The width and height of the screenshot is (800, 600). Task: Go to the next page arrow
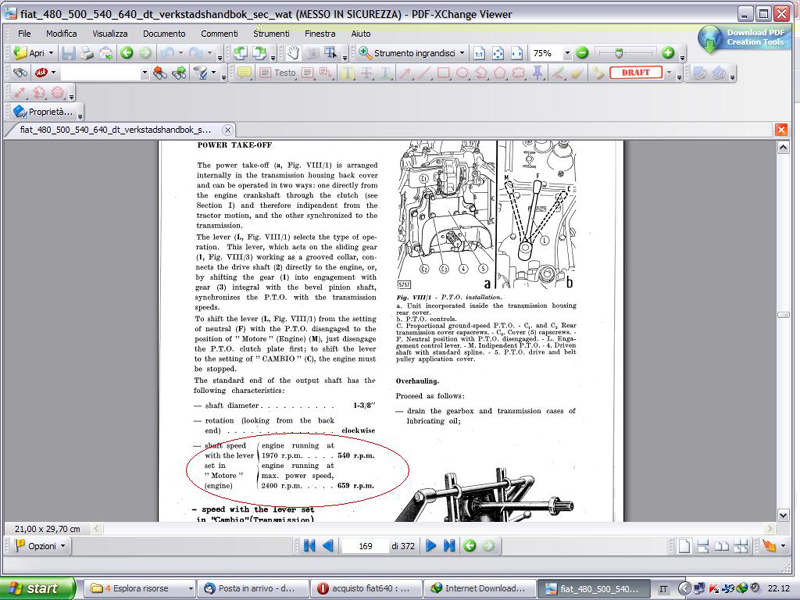431,546
